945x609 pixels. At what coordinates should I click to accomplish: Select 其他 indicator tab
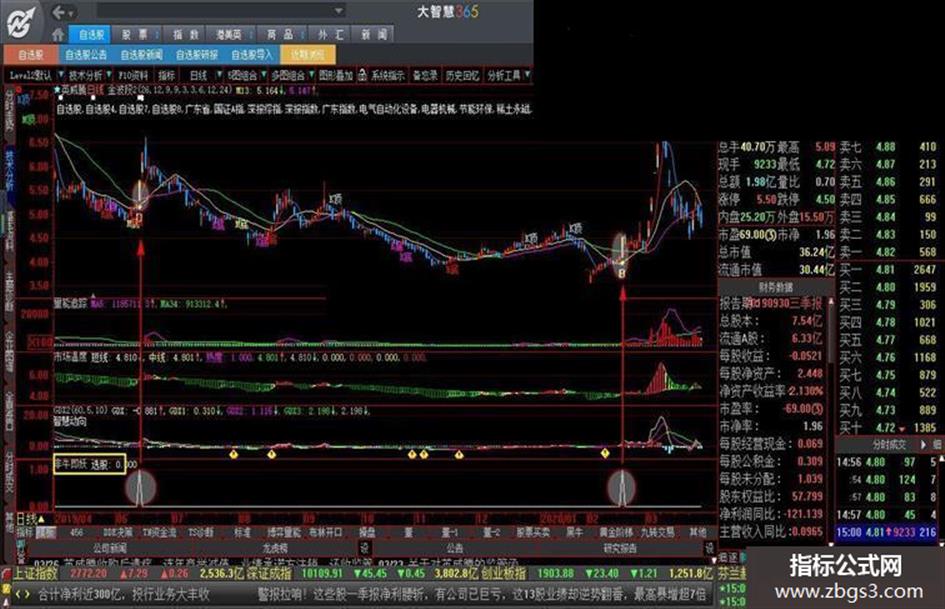[698, 532]
